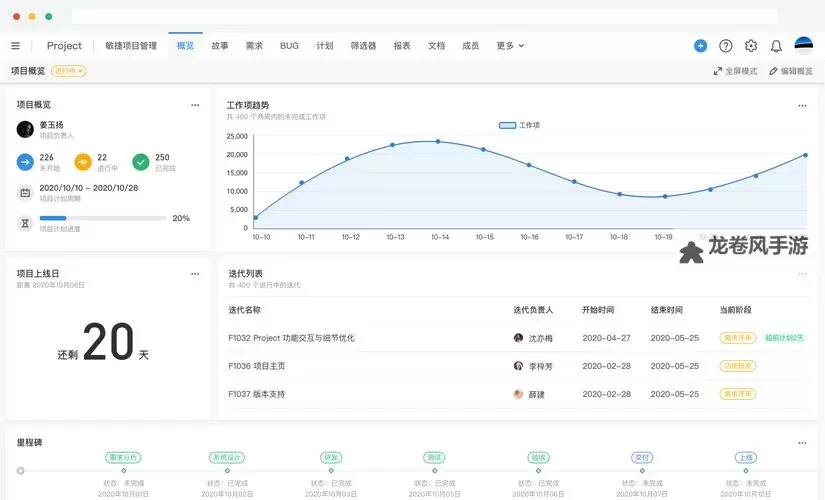Click the 20% project progress bar
The width and height of the screenshot is (825, 500).
tap(103, 218)
